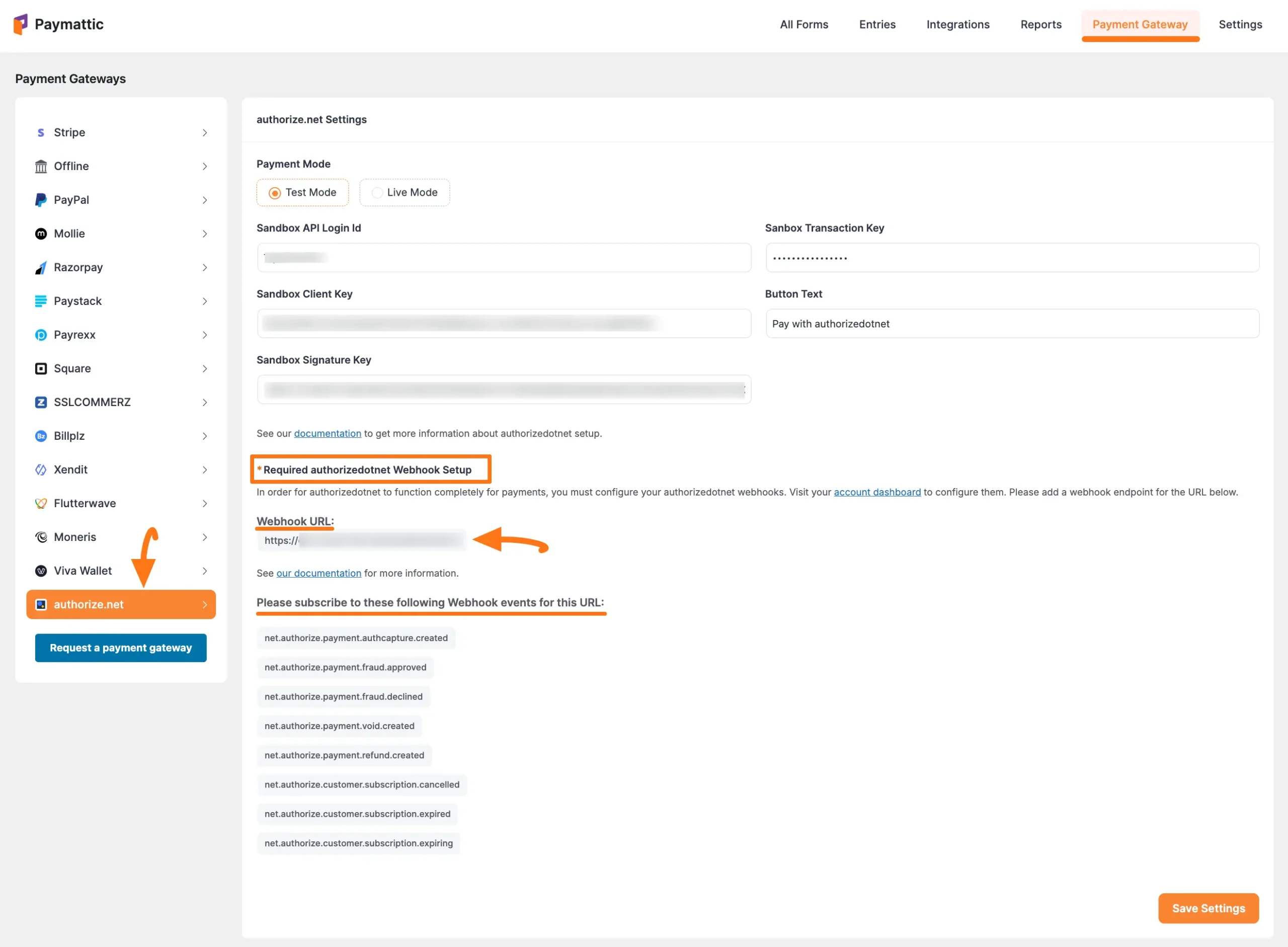Screen dimensions: 1288x947
Task: Expand the Stripe gateway settings chevron
Action: (x=205, y=132)
